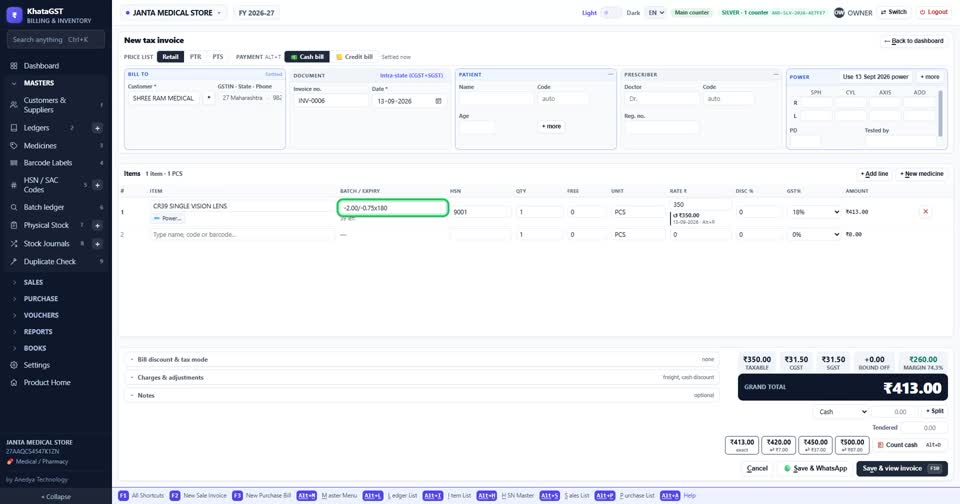Click the plus icon beside Ledgers
This screenshot has width=960, height=504.
[97, 128]
